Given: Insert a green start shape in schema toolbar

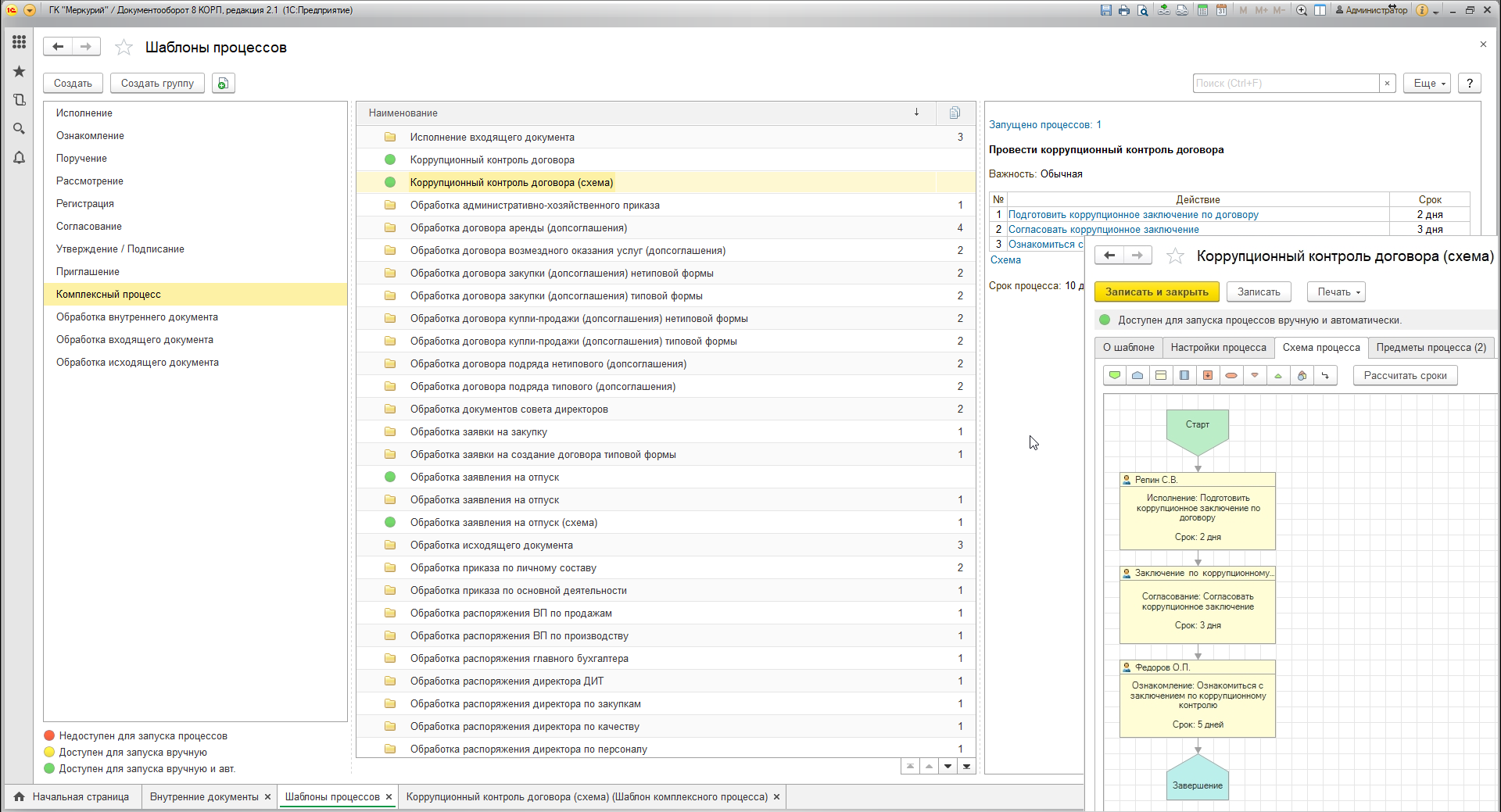Looking at the screenshot, I should [x=1115, y=376].
